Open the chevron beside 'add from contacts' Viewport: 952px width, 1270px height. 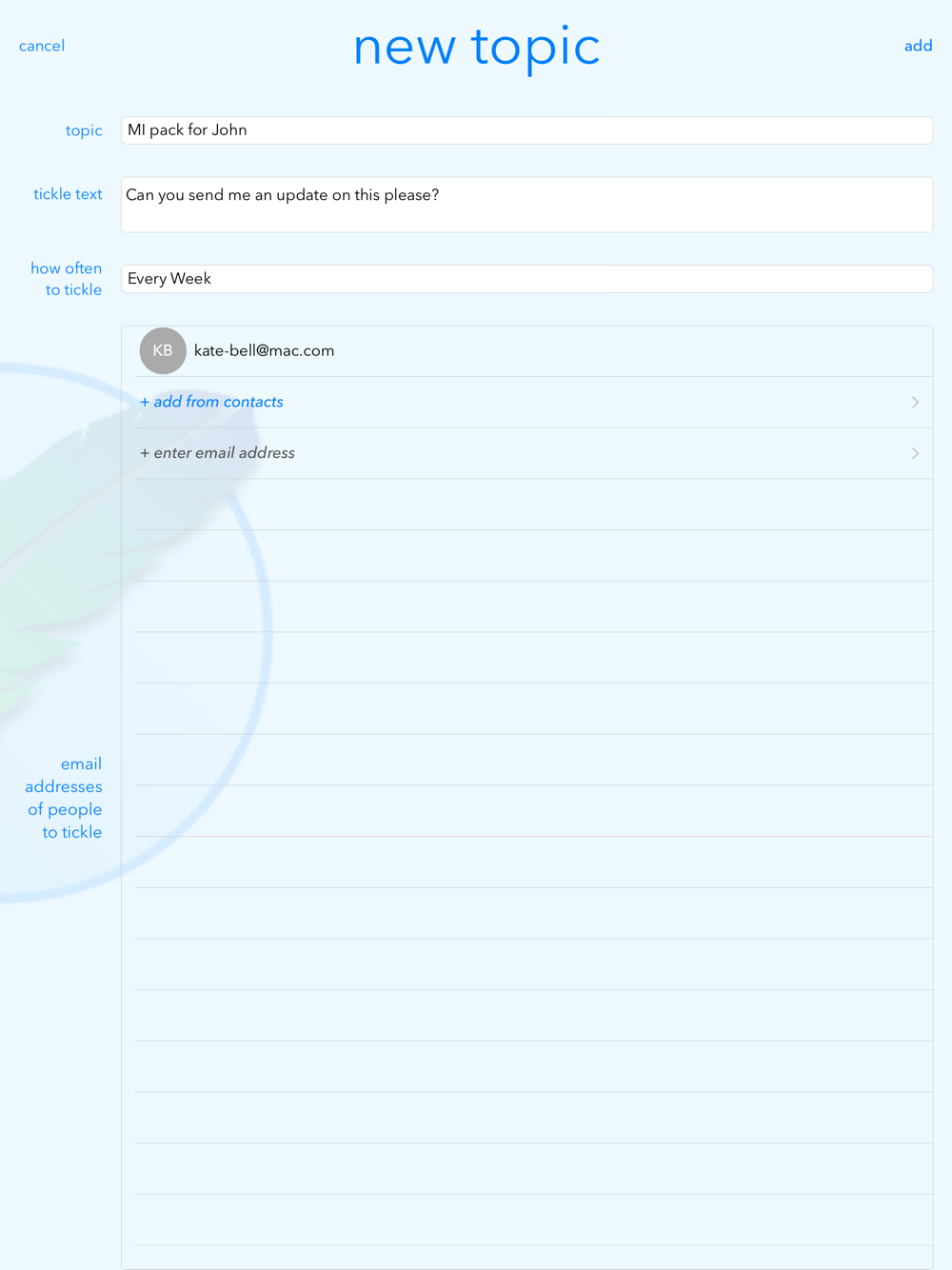[x=915, y=403]
